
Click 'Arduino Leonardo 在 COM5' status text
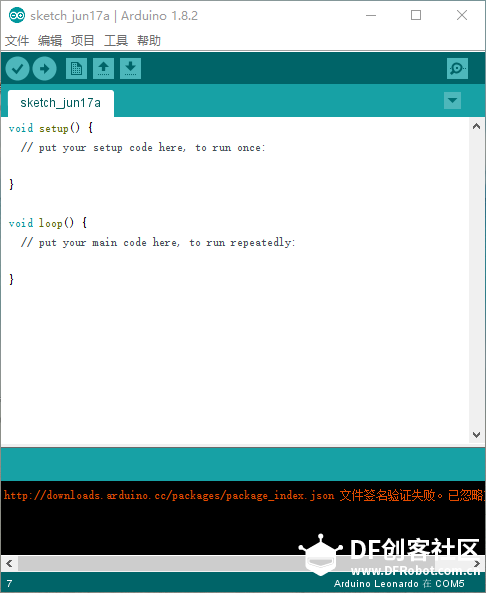pyautogui.click(x=399, y=584)
